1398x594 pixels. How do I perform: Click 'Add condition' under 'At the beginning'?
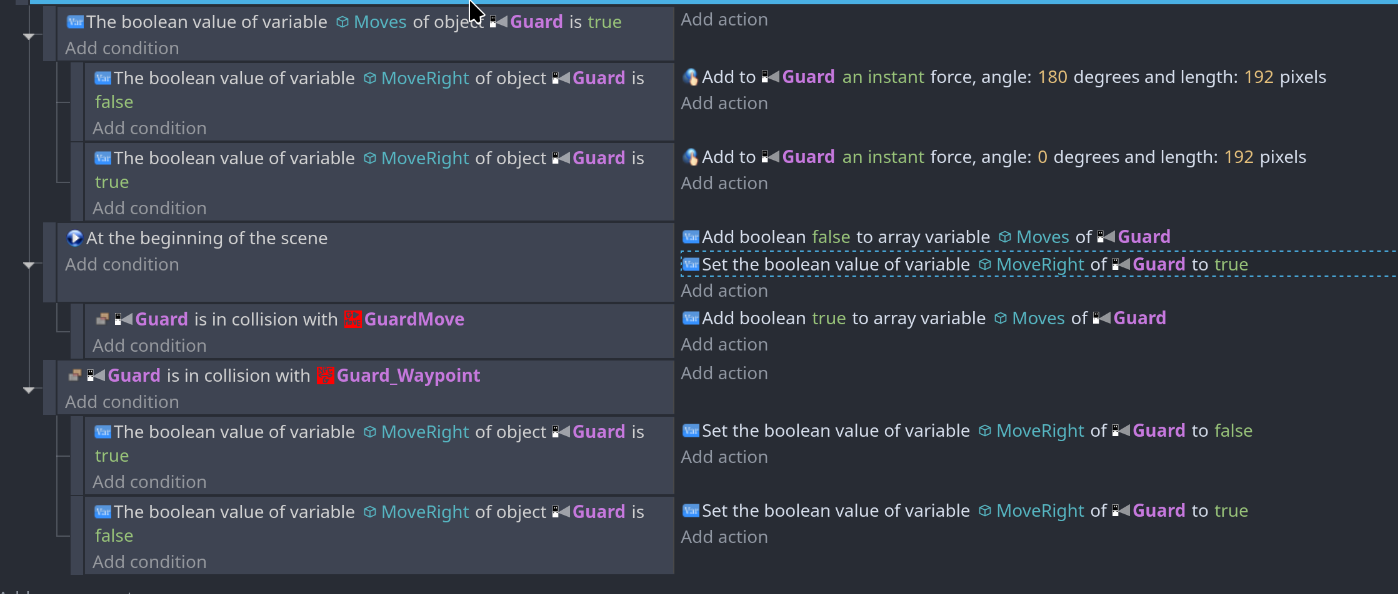(122, 264)
